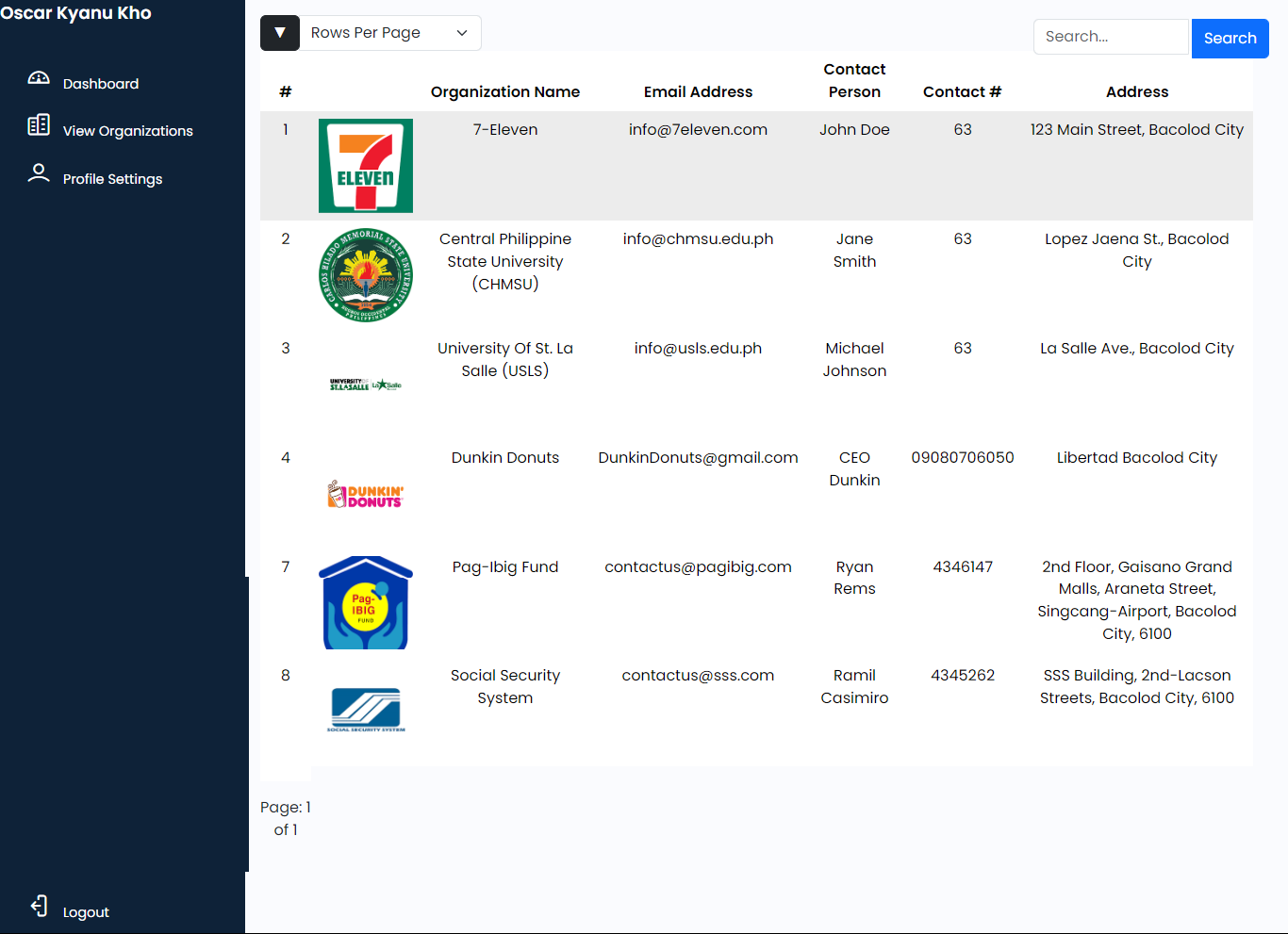Click email info@usls.edu.ph

[x=699, y=348]
